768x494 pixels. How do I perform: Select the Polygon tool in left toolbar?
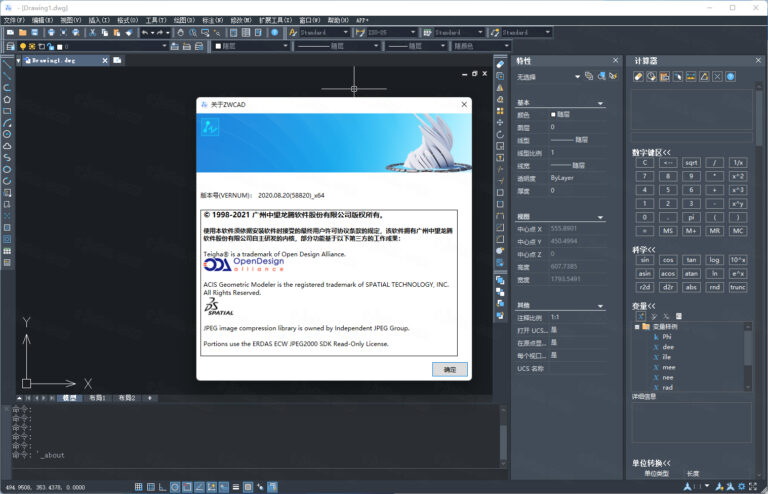[x=7, y=99]
